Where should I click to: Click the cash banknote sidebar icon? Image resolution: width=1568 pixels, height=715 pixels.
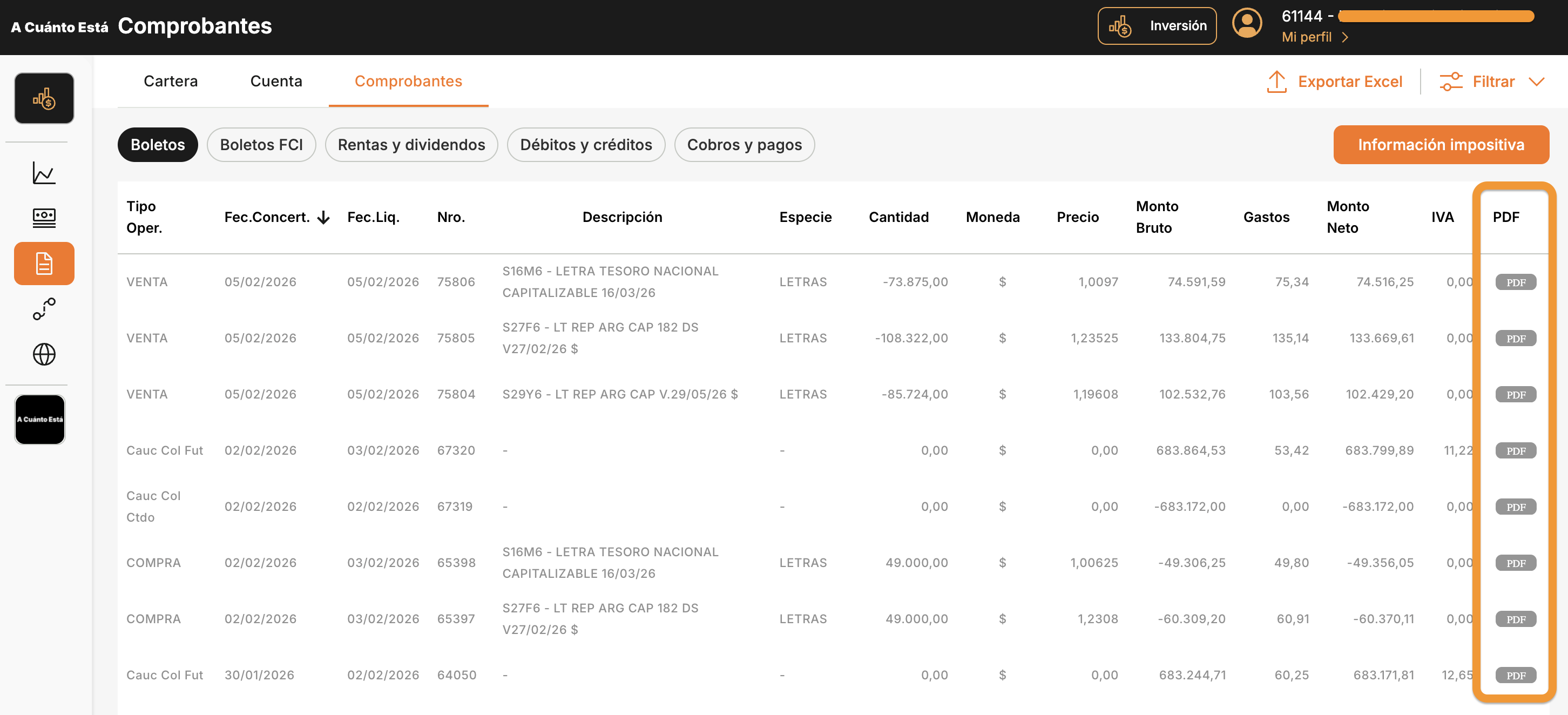click(44, 218)
